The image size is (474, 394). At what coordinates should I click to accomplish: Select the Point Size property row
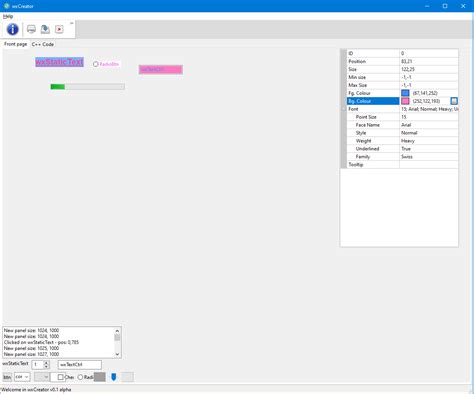[x=403, y=117]
